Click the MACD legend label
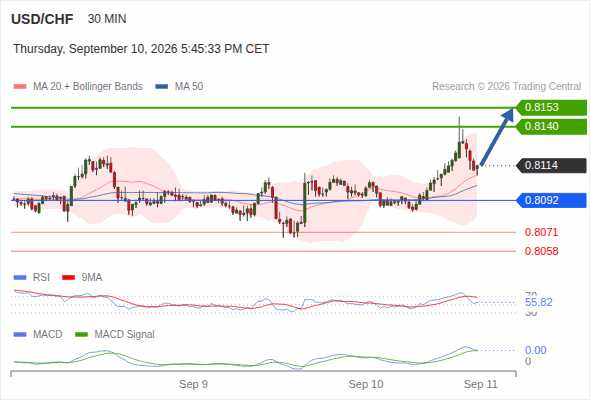This screenshot has width=590, height=400. click(x=47, y=335)
